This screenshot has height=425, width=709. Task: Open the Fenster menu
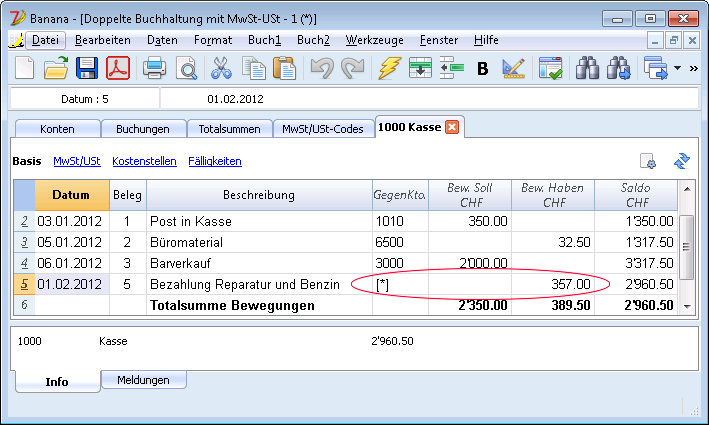[x=439, y=40]
